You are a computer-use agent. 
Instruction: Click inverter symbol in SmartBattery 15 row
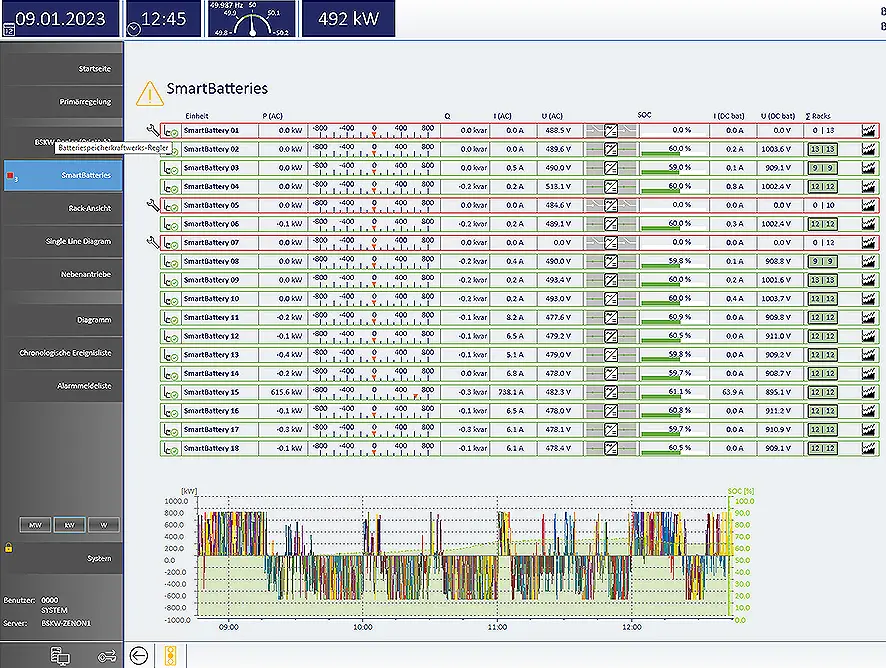point(611,392)
